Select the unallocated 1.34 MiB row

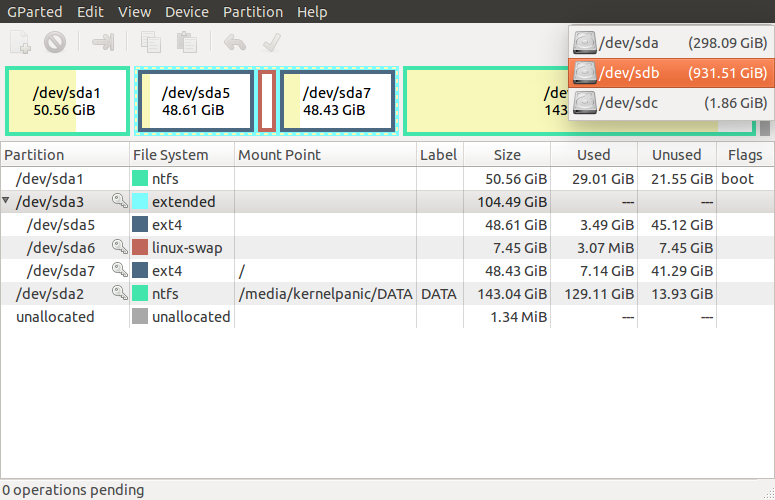[388, 316]
